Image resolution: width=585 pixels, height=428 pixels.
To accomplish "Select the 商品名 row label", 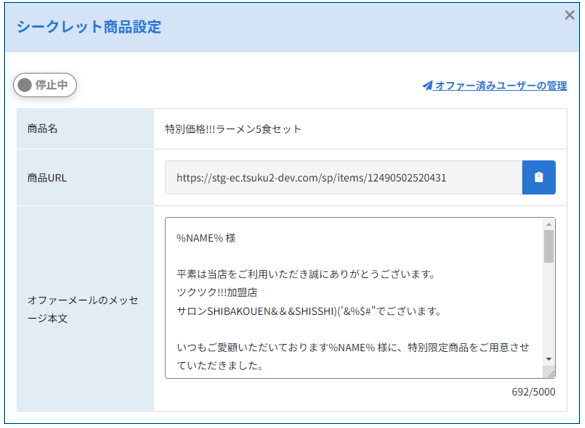I will (x=42, y=129).
